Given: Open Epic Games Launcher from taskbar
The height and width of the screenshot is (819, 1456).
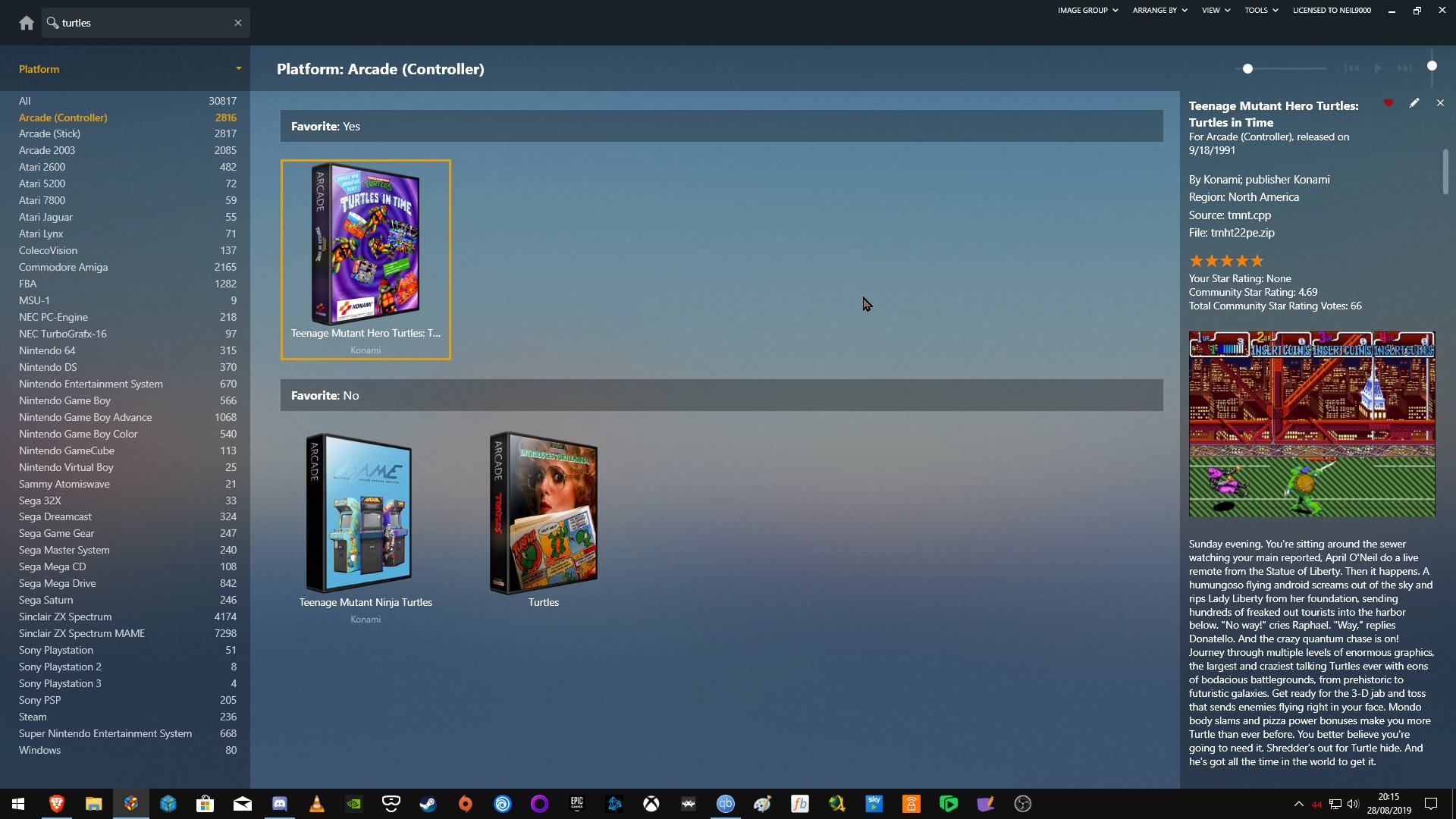Looking at the screenshot, I should point(576,804).
